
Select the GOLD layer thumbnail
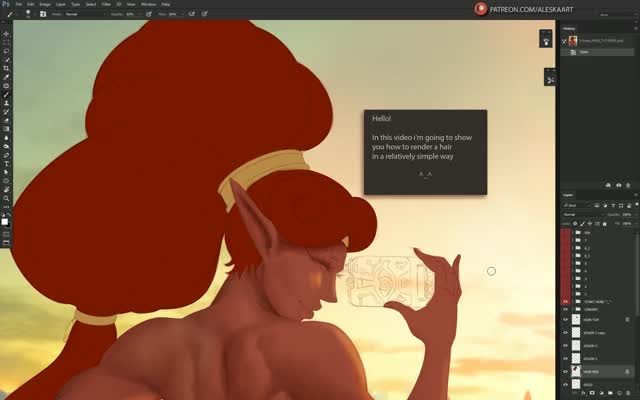(576, 384)
